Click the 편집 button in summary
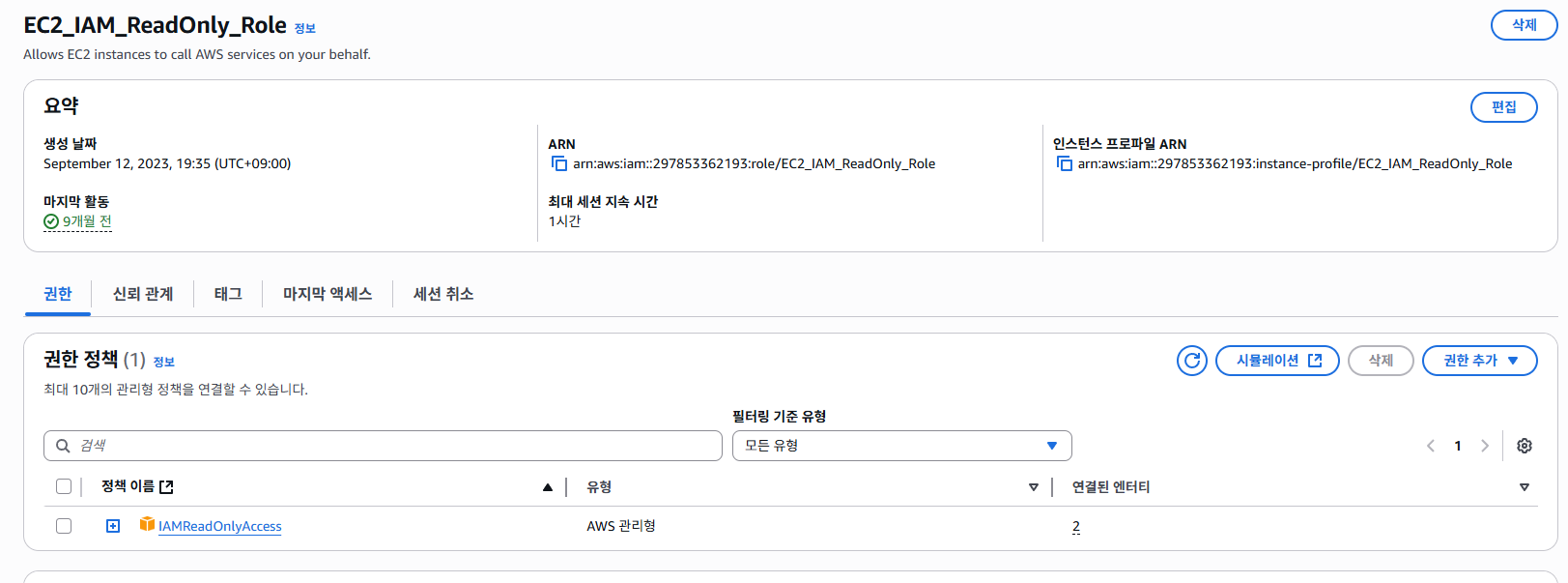1568x583 pixels. tap(1504, 107)
